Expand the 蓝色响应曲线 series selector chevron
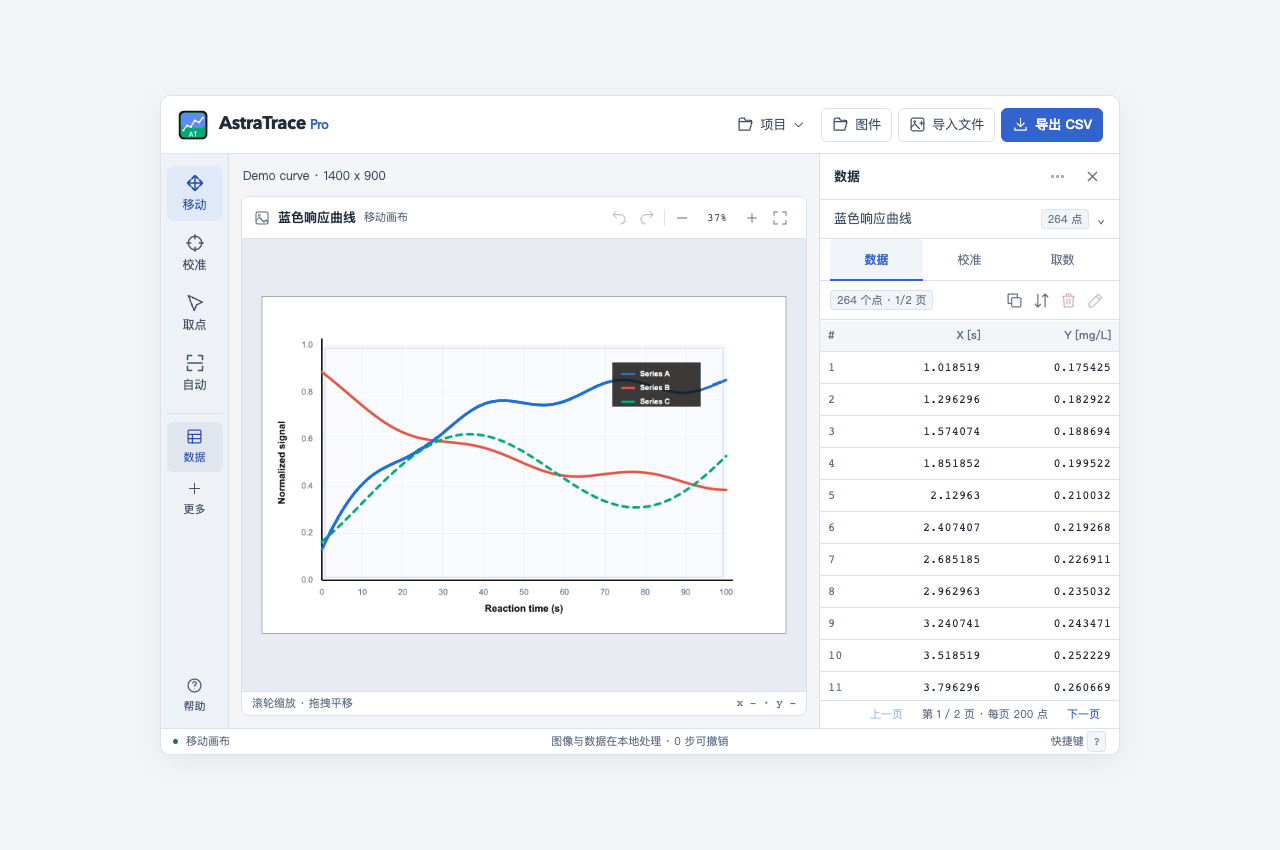 coord(1101,220)
